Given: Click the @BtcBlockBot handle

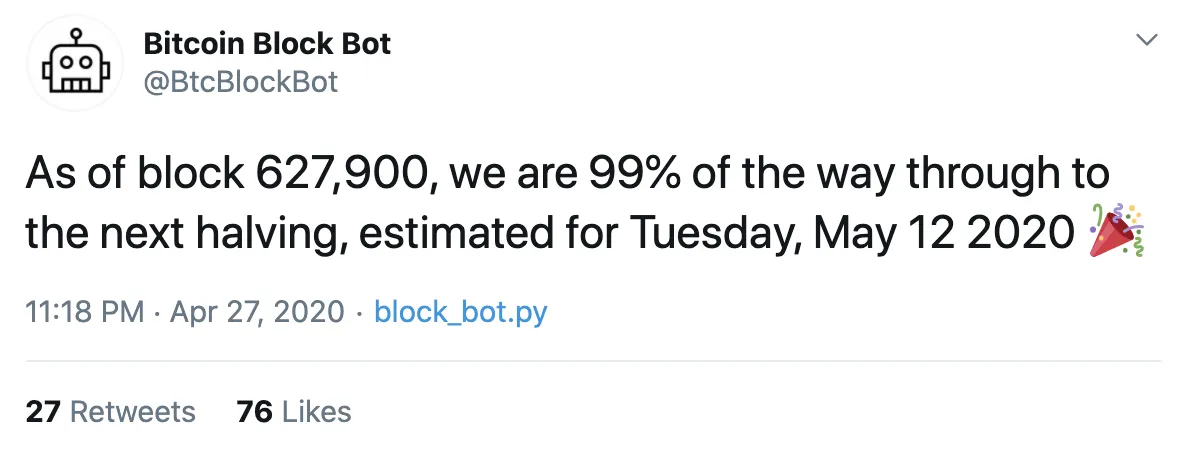Looking at the screenshot, I should 241,82.
